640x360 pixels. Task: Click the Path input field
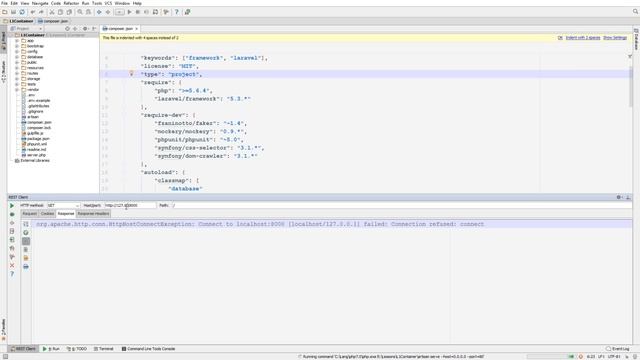tap(402, 205)
